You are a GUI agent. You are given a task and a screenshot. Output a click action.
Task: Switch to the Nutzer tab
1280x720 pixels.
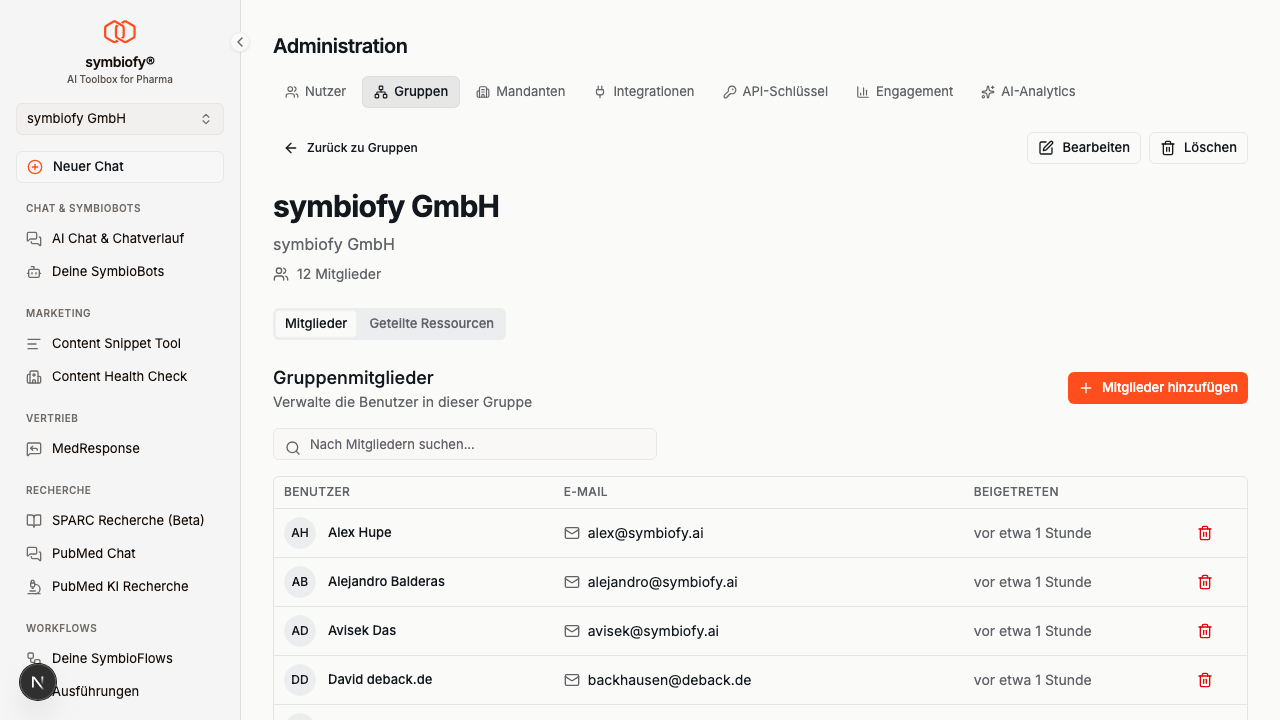316,92
